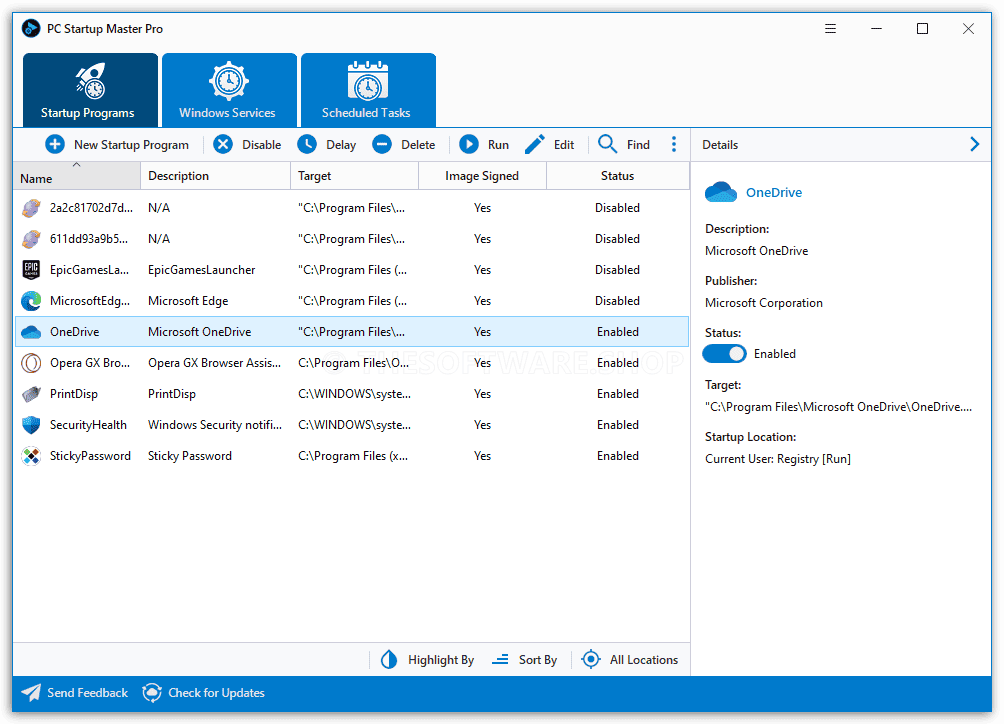Click the Edit pencil icon

(535, 145)
